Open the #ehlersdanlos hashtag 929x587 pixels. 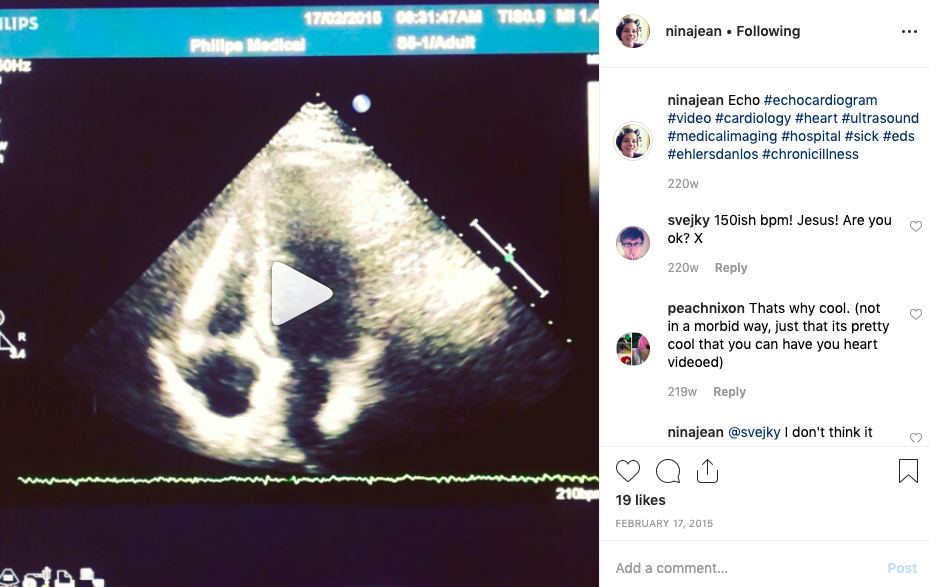point(713,154)
